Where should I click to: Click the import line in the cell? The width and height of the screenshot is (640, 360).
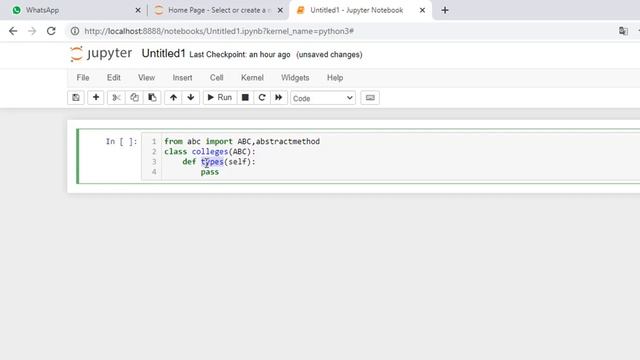pyautogui.click(x=242, y=141)
